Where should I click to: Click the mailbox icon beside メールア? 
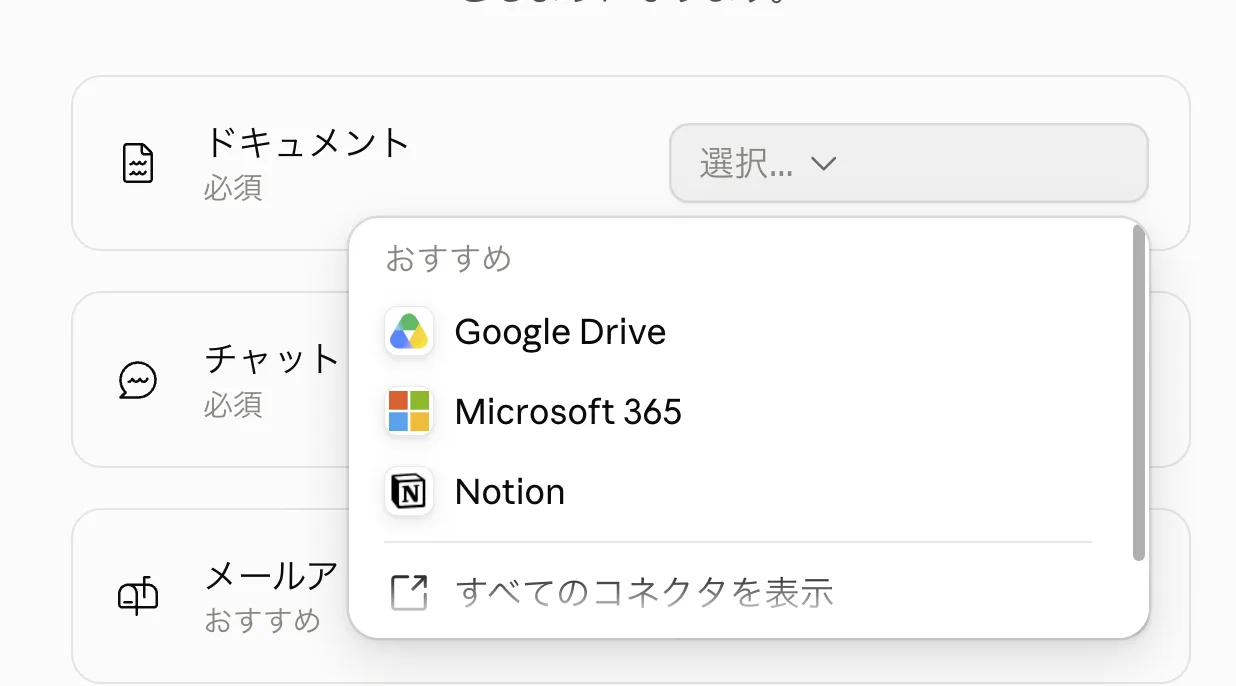point(138,596)
